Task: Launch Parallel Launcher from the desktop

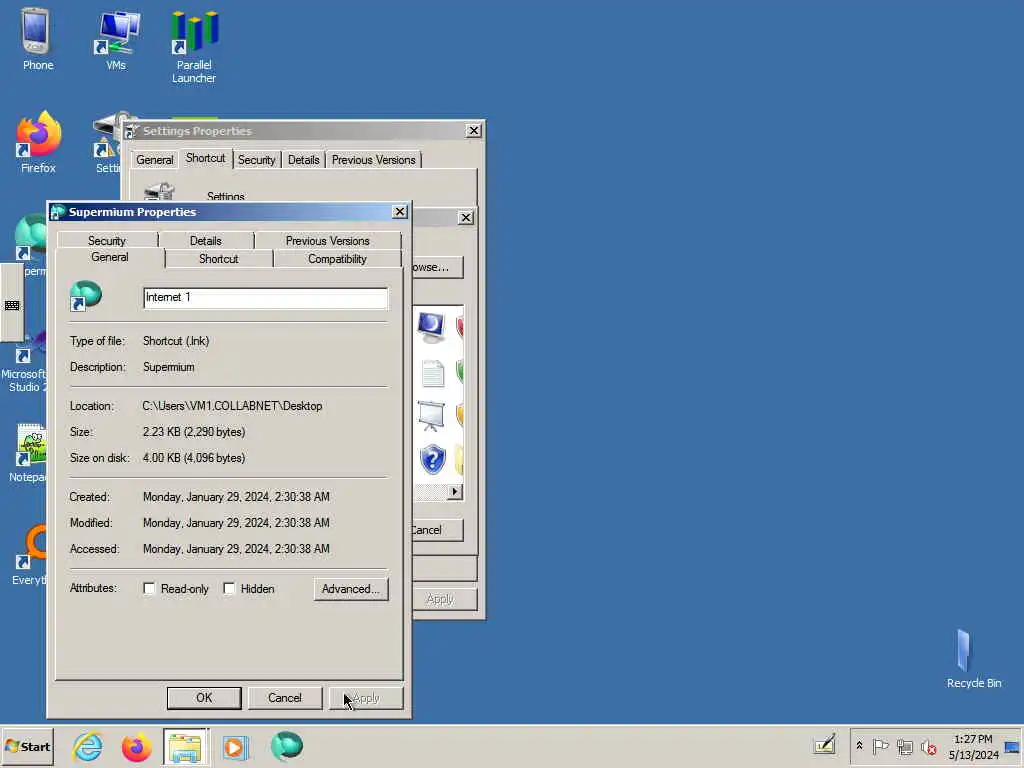Action: tap(194, 46)
